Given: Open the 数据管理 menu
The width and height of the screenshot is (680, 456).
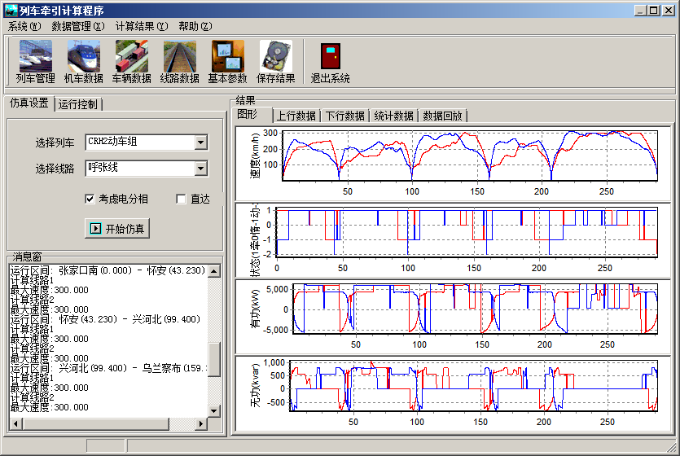Looking at the screenshot, I should (x=77, y=25).
